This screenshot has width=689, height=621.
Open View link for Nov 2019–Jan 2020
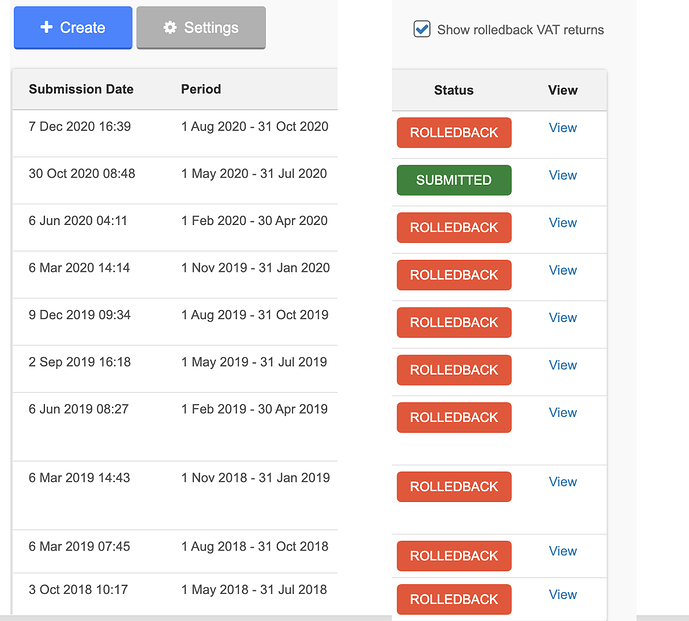tap(562, 270)
